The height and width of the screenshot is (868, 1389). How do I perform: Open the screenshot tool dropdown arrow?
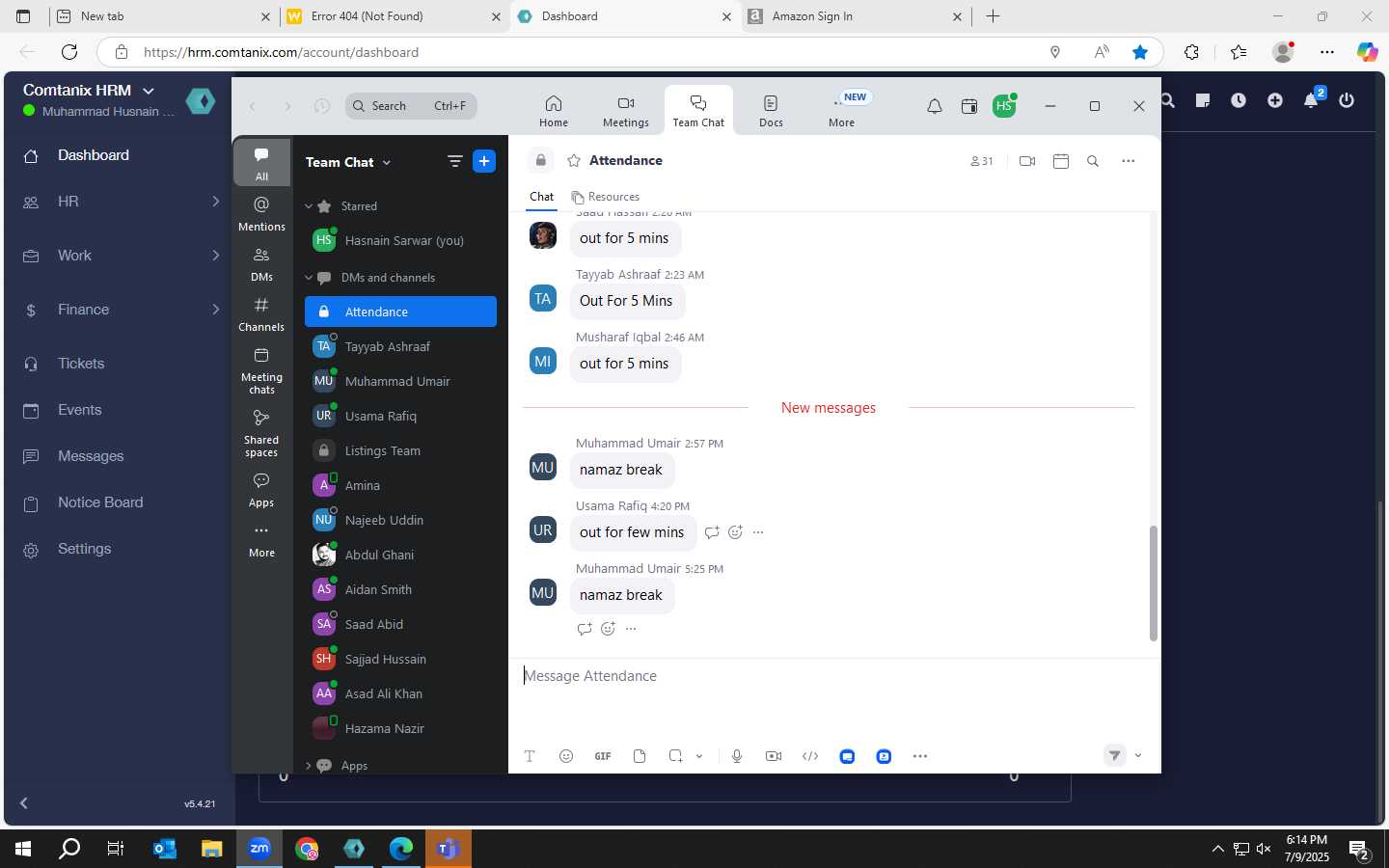(x=699, y=756)
